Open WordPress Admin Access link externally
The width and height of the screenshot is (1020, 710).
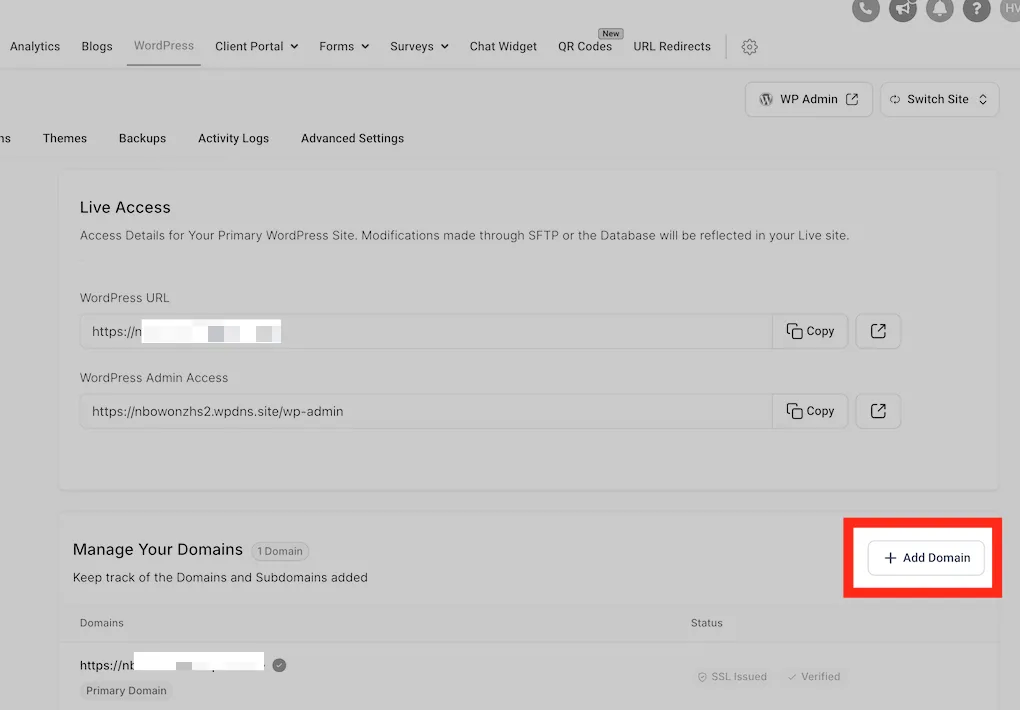(878, 411)
